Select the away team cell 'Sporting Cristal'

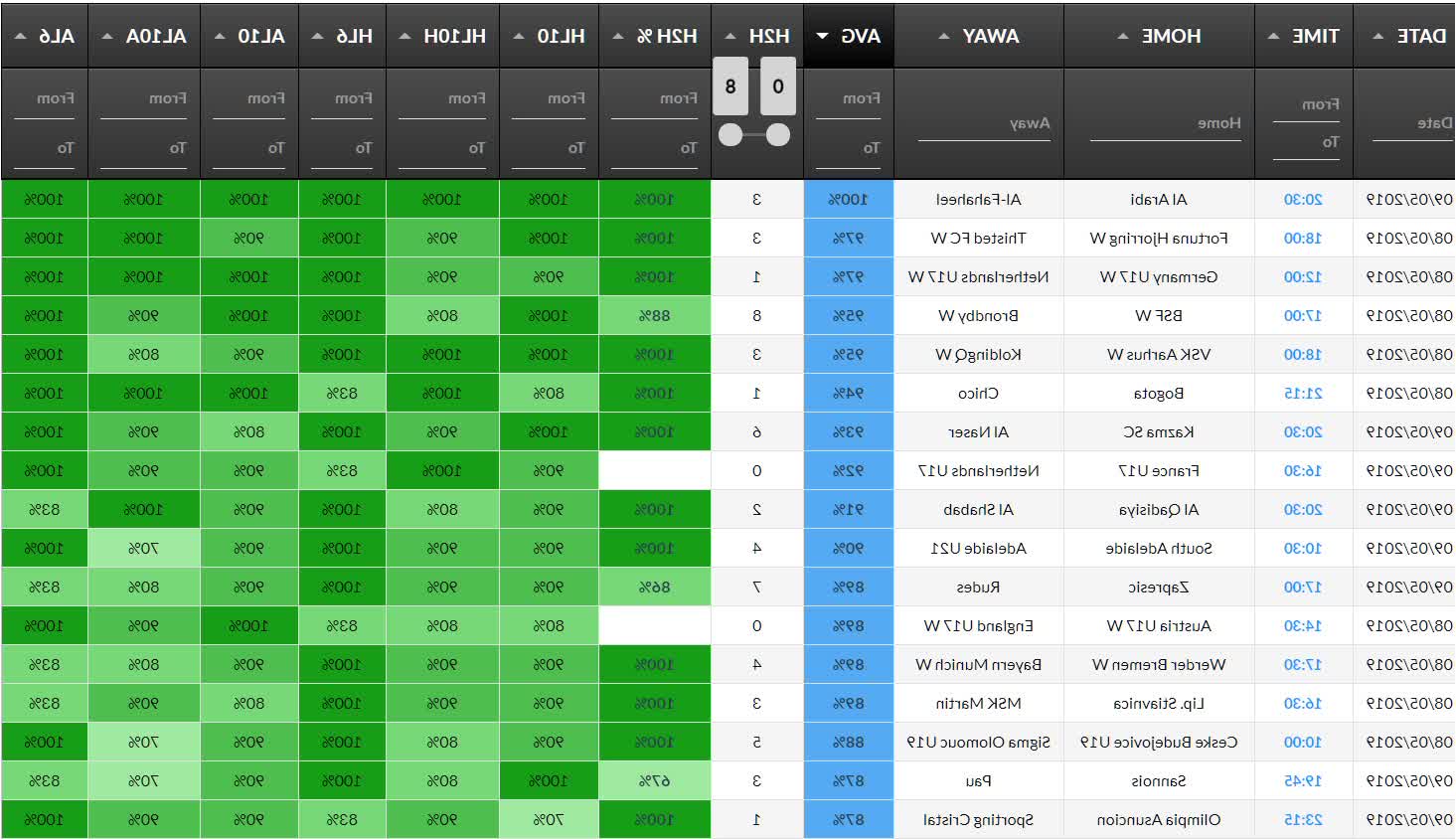click(x=979, y=820)
